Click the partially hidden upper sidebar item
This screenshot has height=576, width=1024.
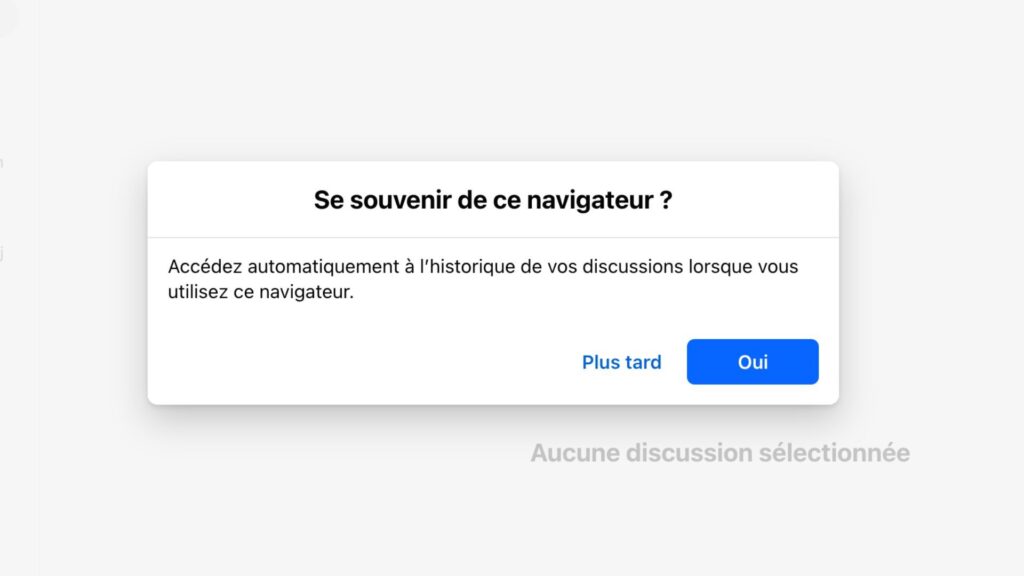coord(1,163)
